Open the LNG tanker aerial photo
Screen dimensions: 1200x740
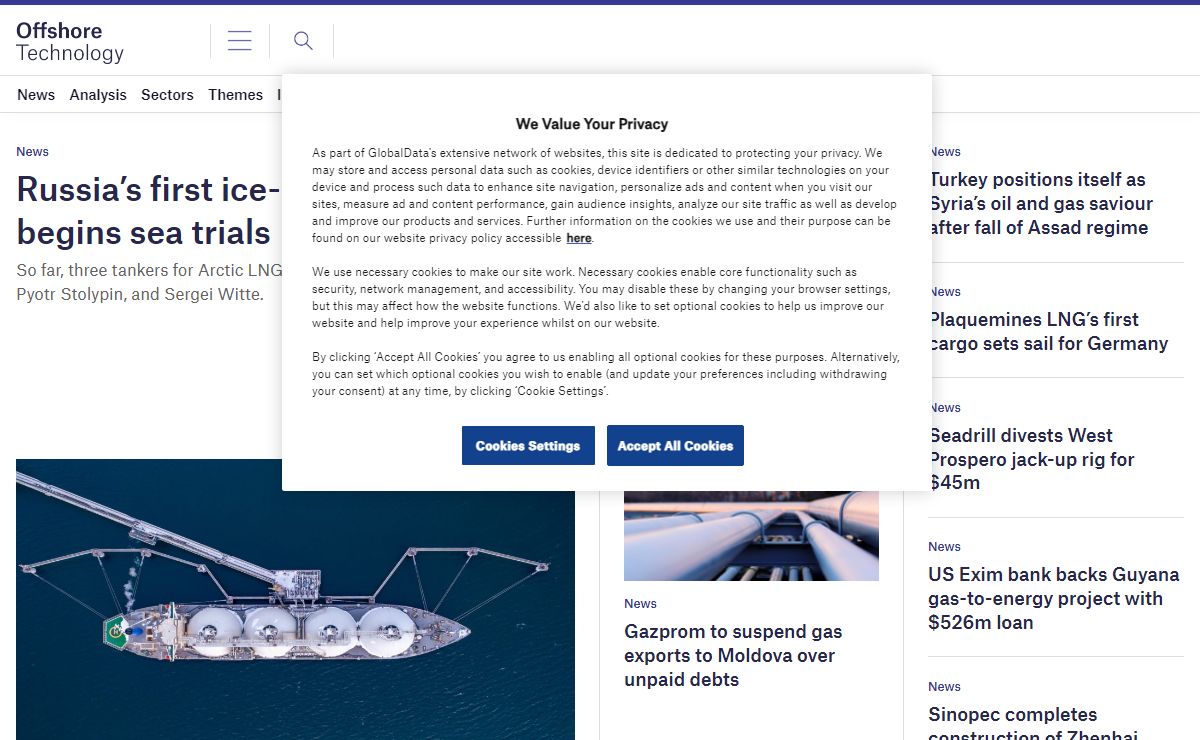(x=295, y=599)
